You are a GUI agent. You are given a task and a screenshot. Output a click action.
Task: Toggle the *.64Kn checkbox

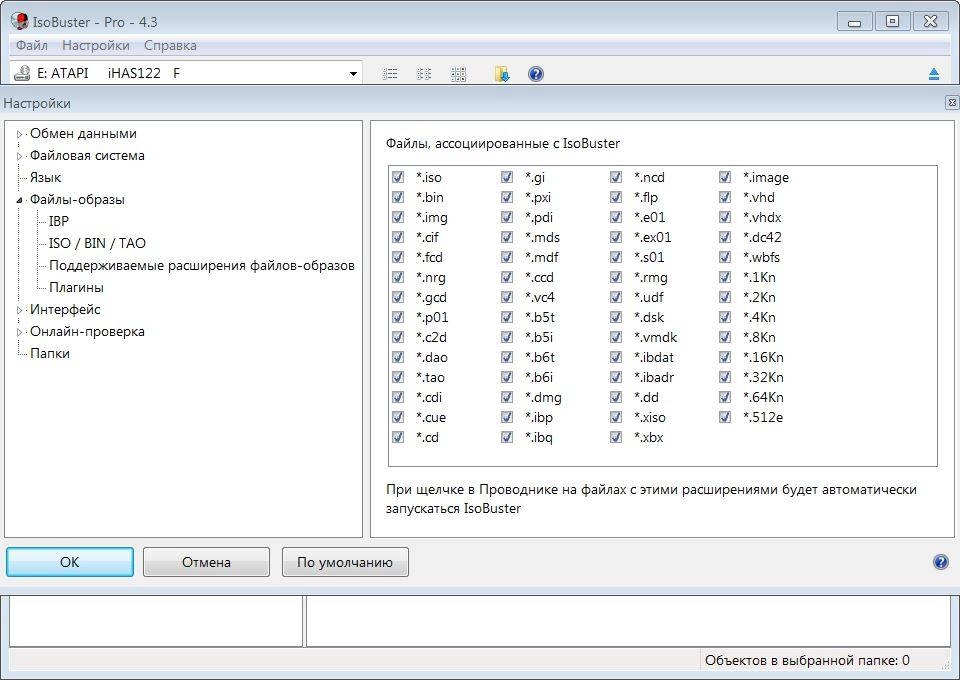tap(725, 397)
